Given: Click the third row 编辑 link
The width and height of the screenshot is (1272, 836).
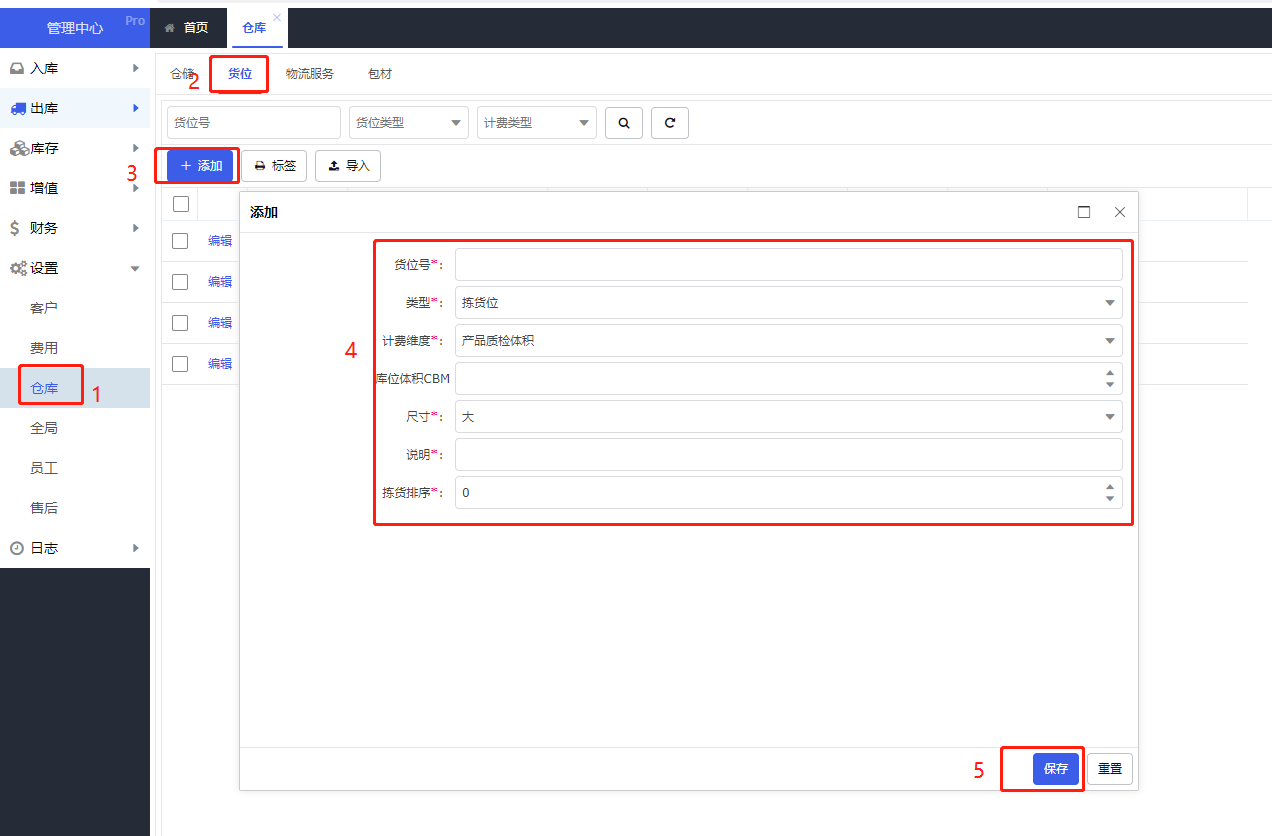Looking at the screenshot, I should 220,323.
